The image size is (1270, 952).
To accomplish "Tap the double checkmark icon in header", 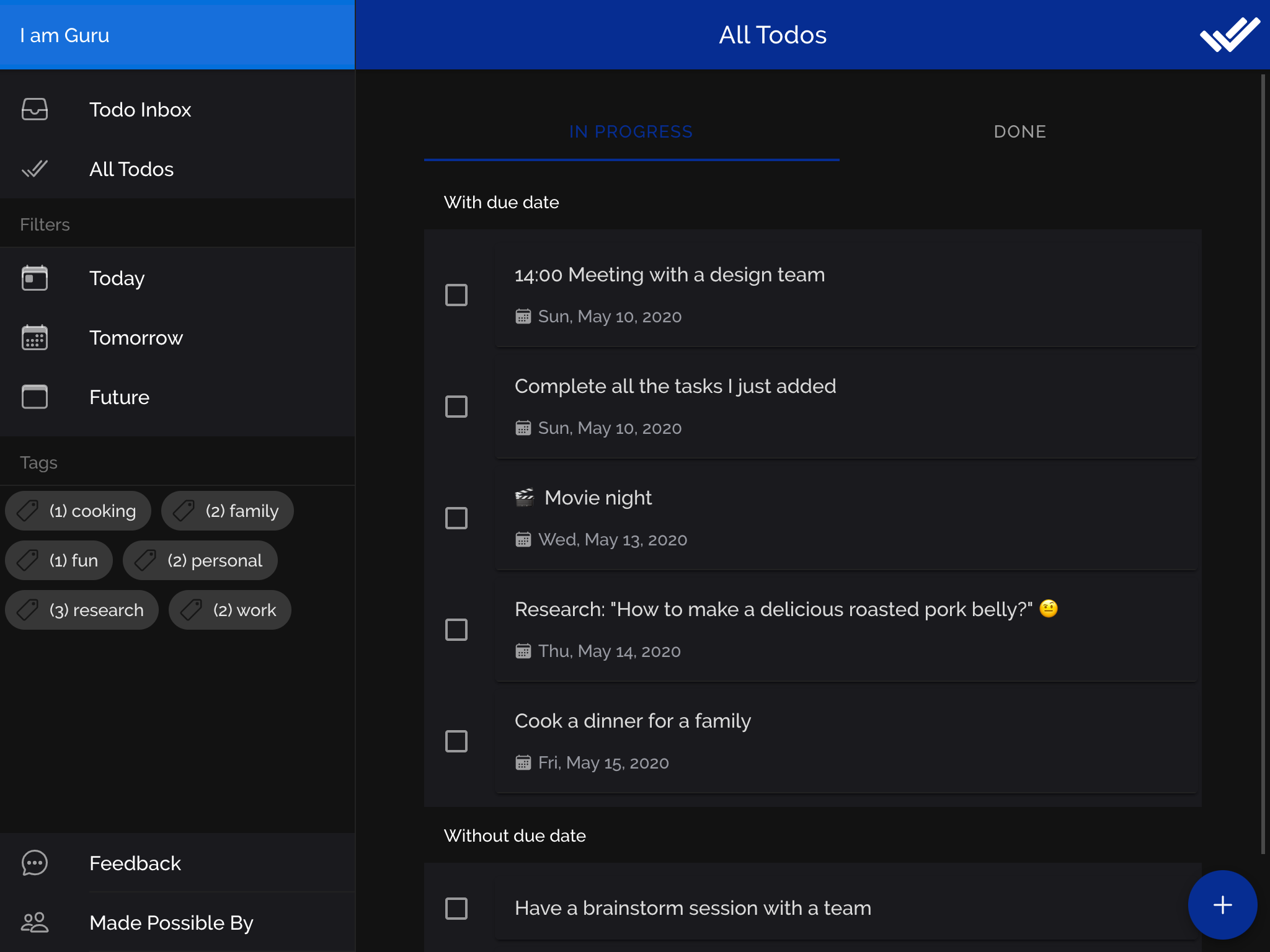I will point(1229,35).
